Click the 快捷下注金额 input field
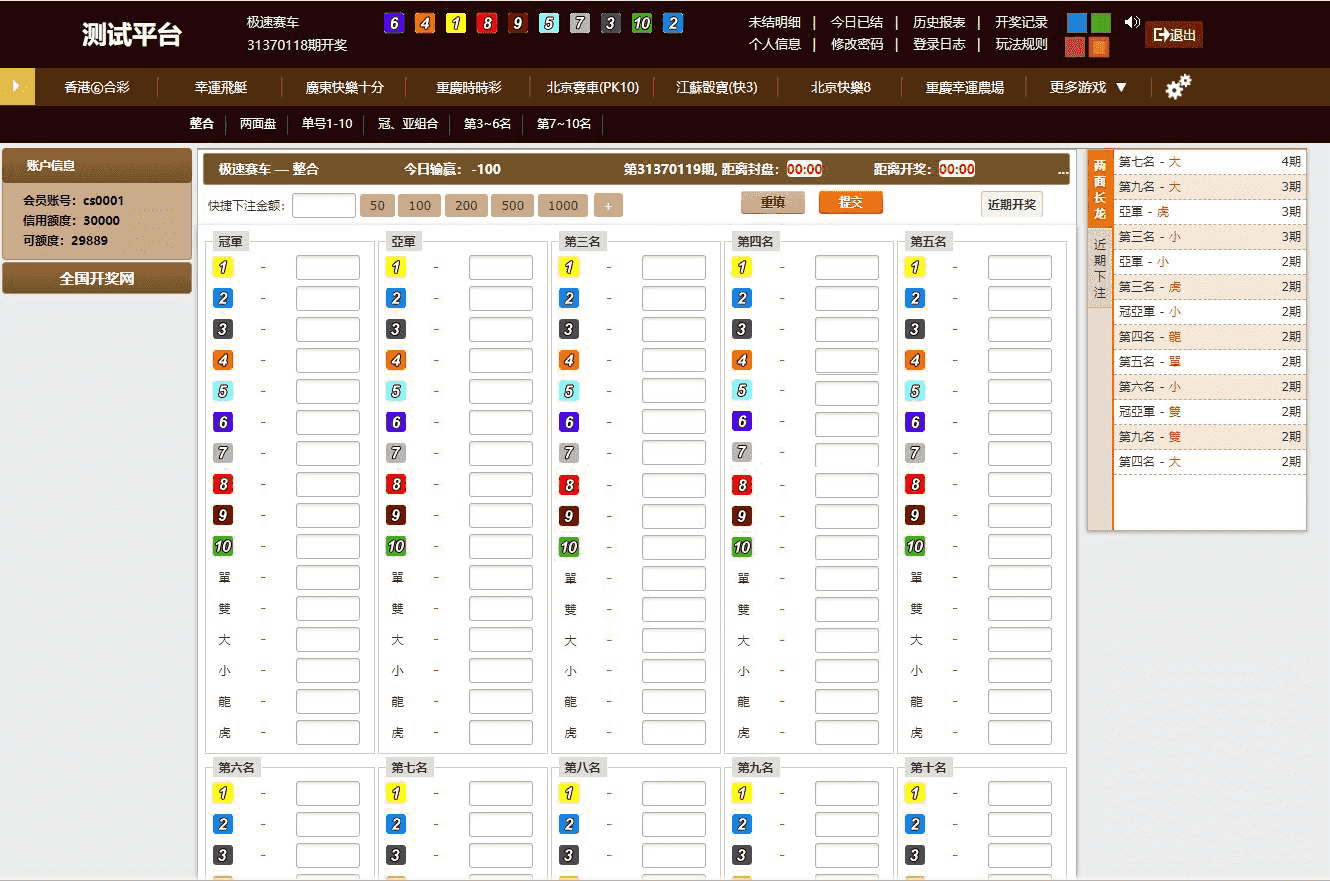Image resolution: width=1330 pixels, height=881 pixels. click(x=324, y=206)
